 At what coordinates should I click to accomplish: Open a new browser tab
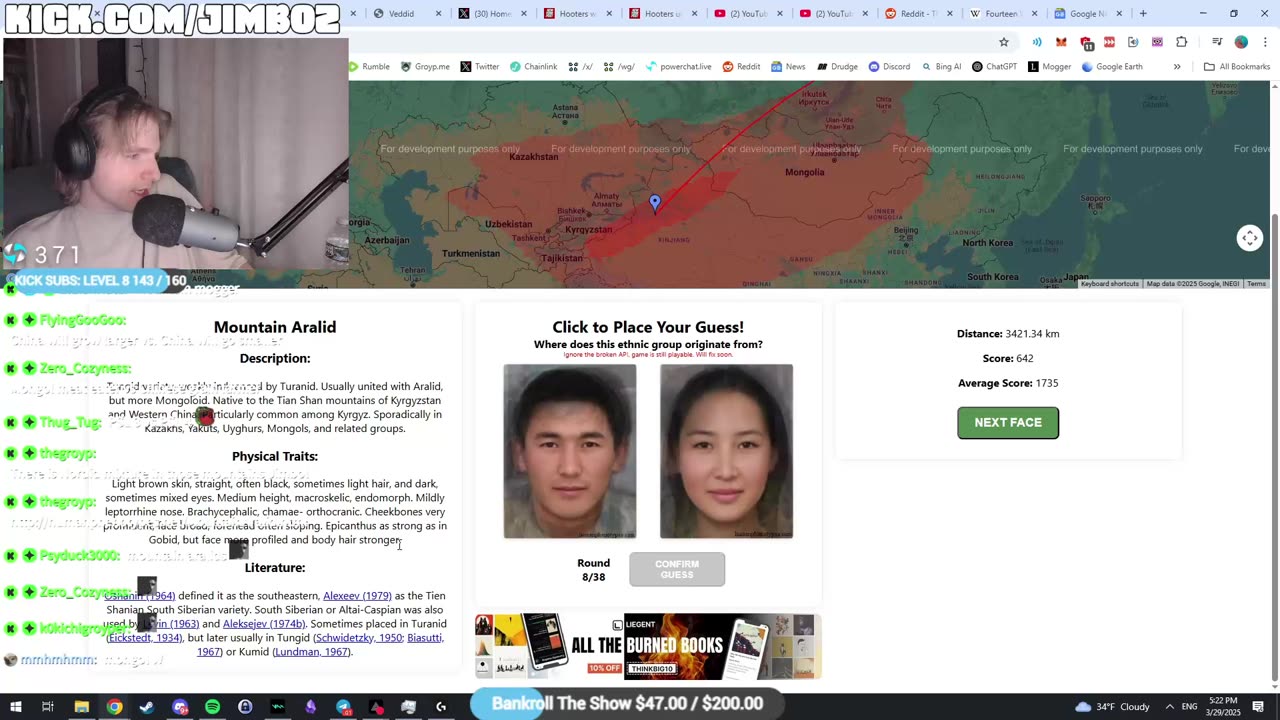(x=1143, y=14)
